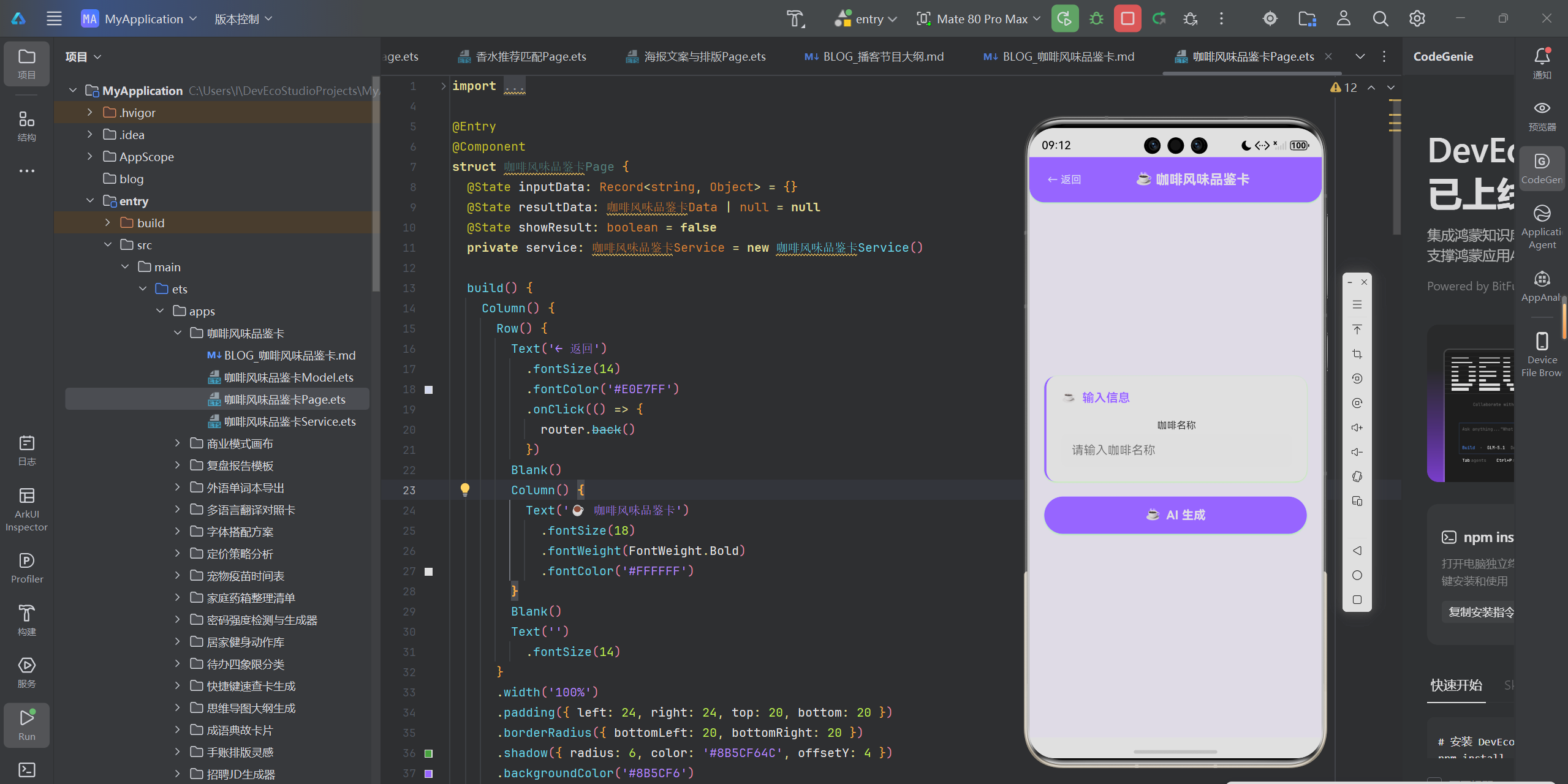
Task: Open the editor tabs more-options menu
Action: coord(1384,56)
